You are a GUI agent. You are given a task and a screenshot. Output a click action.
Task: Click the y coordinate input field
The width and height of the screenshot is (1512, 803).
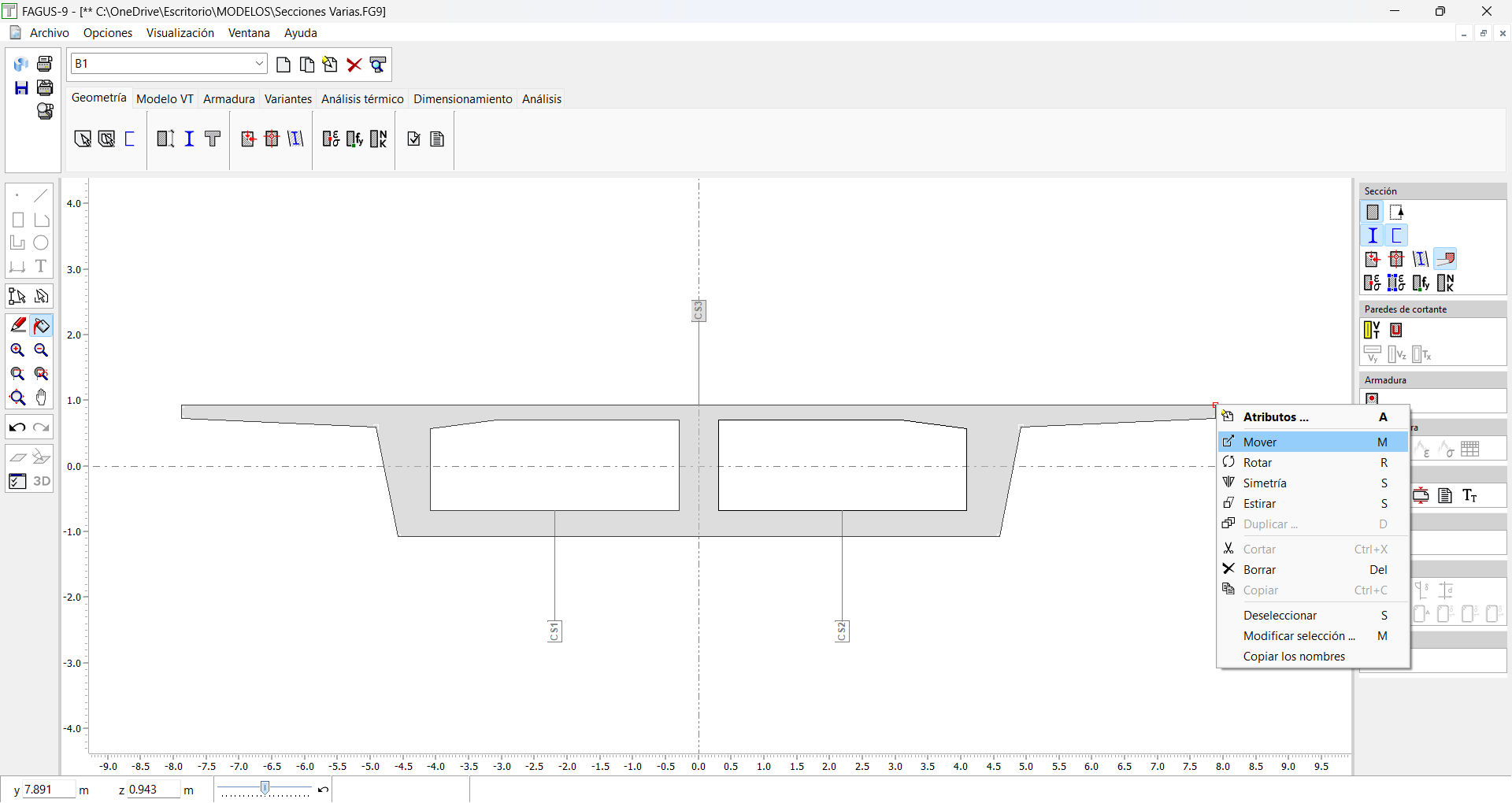47,790
